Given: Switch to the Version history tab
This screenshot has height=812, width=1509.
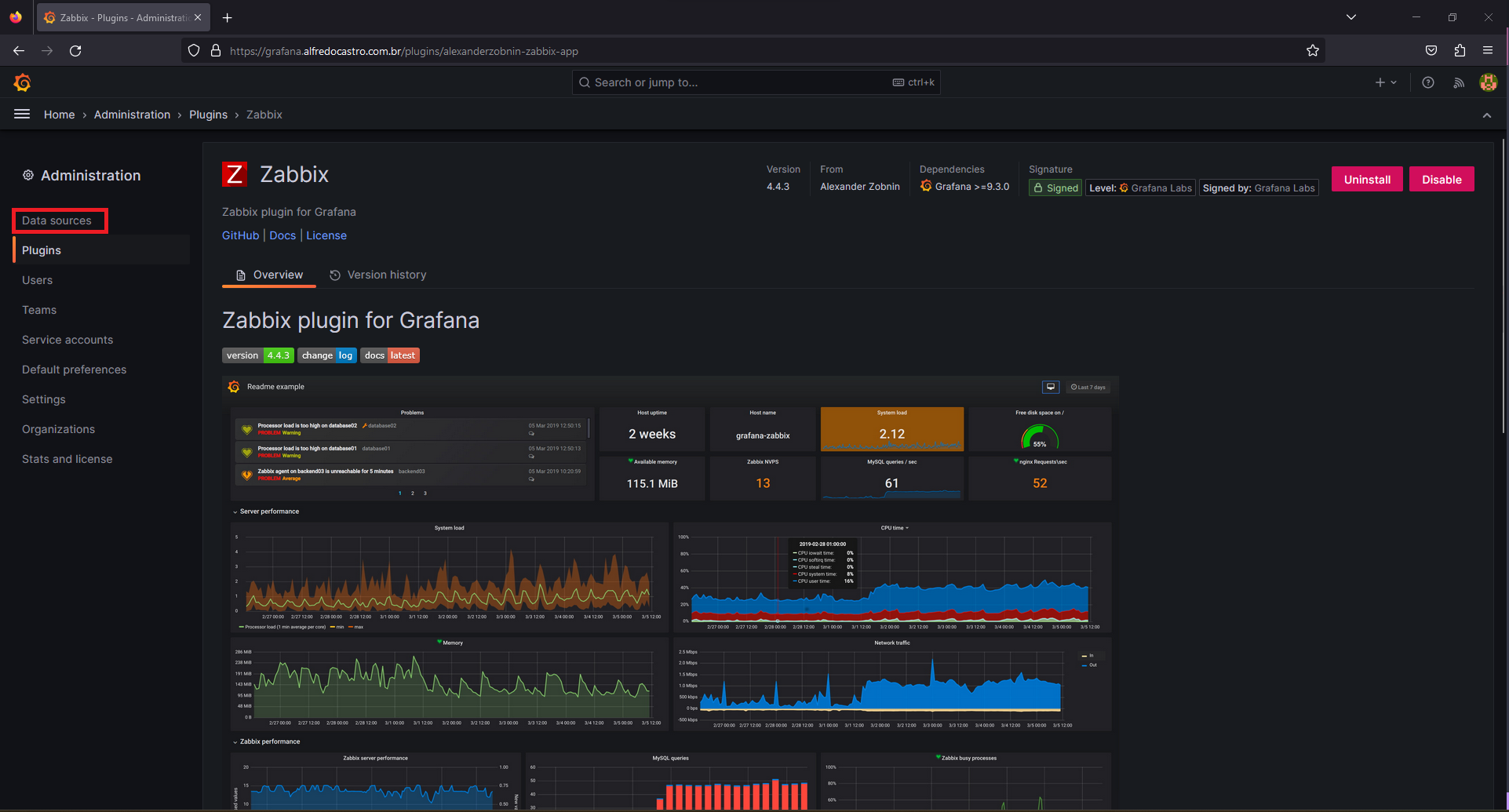Looking at the screenshot, I should [377, 275].
